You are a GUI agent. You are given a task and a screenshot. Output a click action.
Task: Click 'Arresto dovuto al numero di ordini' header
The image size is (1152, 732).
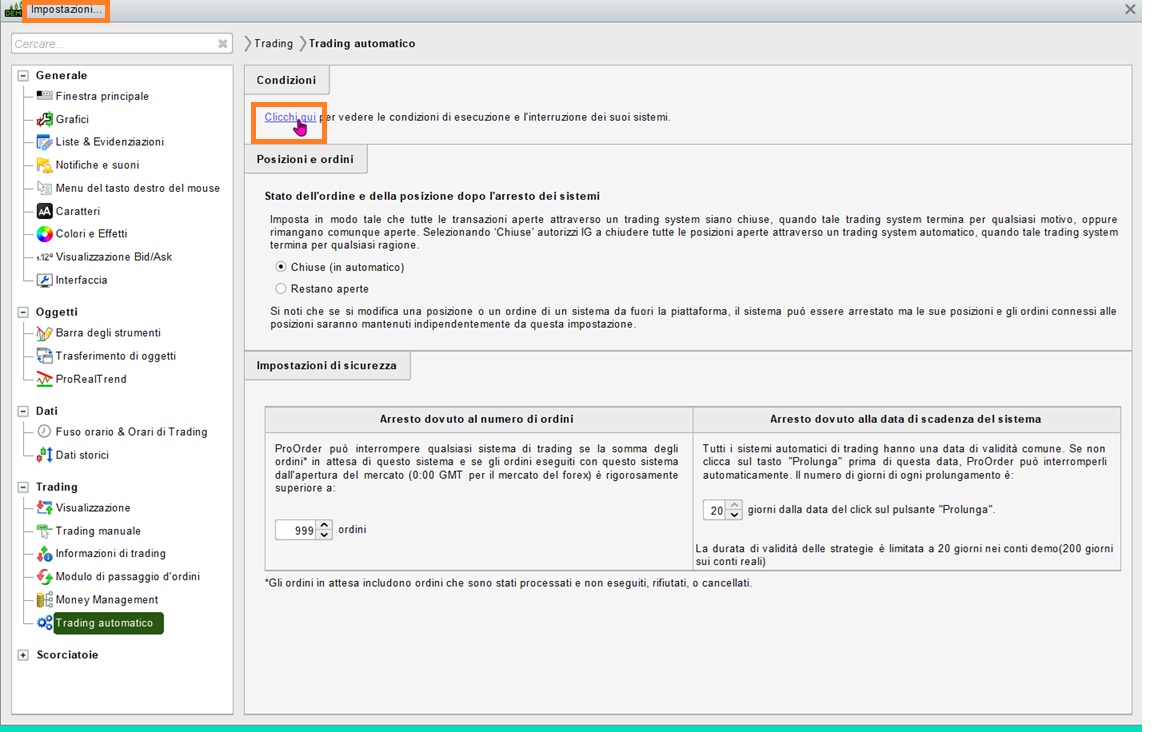[x=477, y=419]
